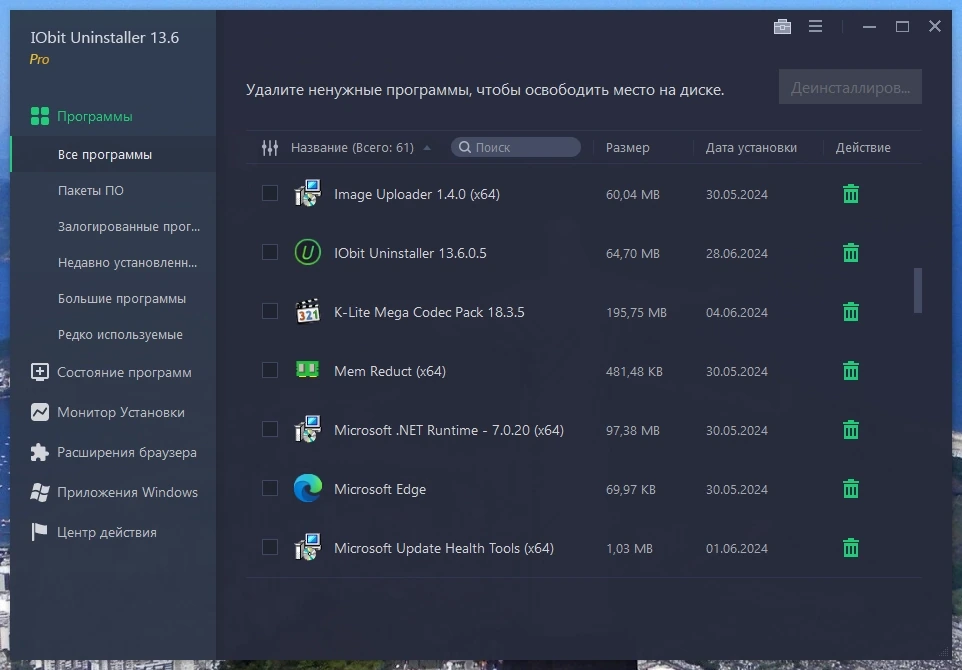Click the 195,75 MB size value

(x=636, y=313)
